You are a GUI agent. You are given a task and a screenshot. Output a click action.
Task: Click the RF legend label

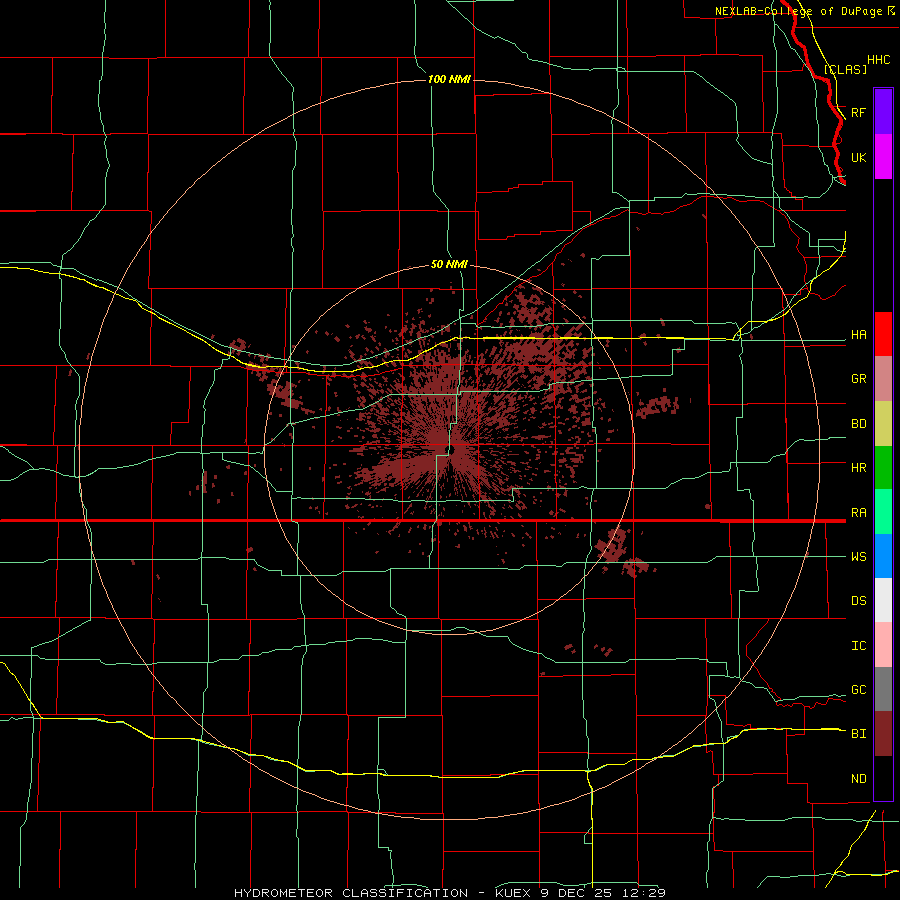(x=858, y=112)
